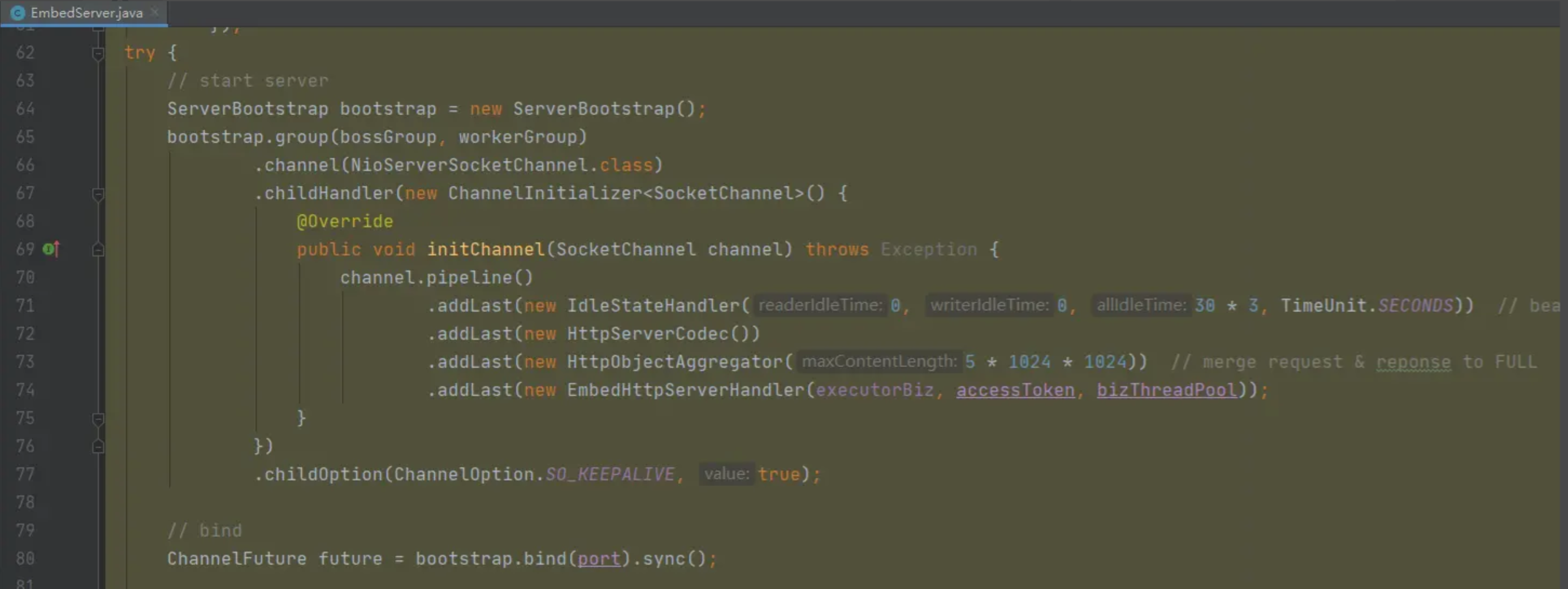Screen dimensions: 1568x589
Task: Click ServerBootstrap() constructor call
Action: point(604,109)
